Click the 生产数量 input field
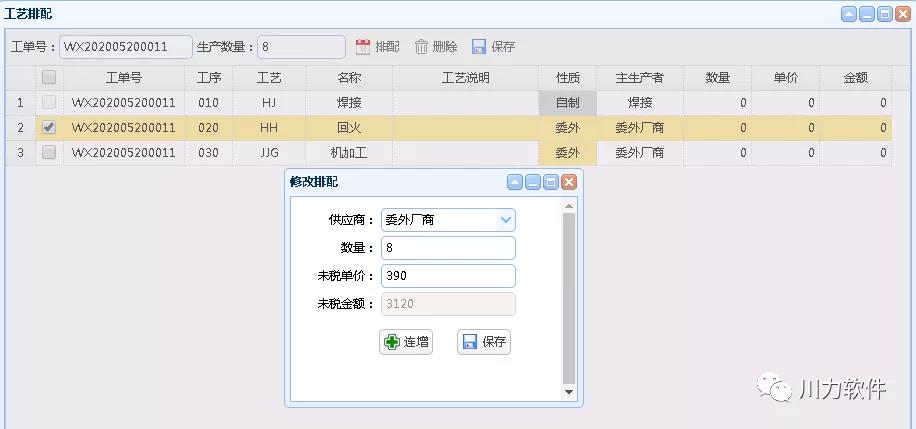916x429 pixels. tap(301, 47)
